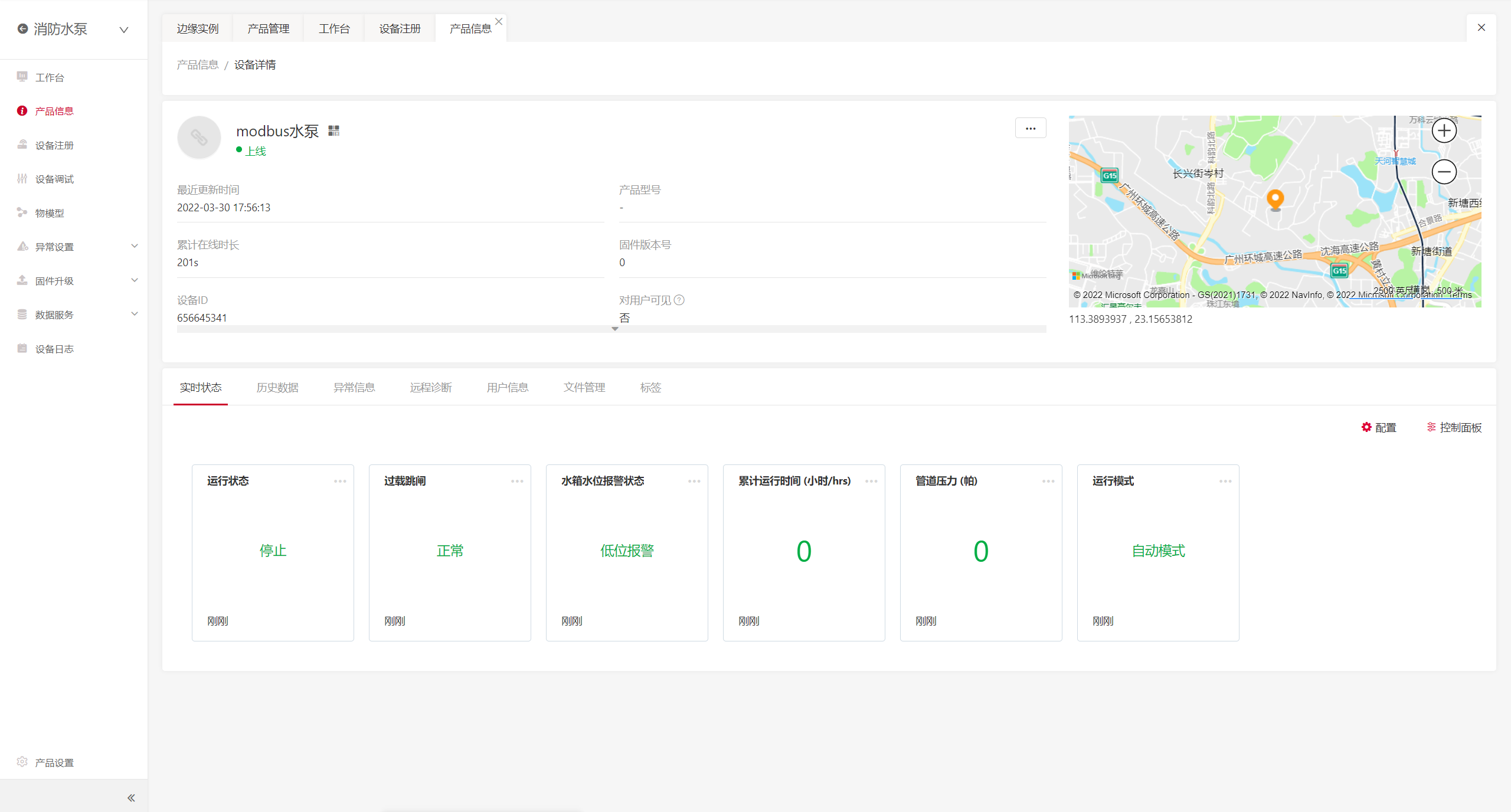
Task: Open 管道压力 card more options menu
Action: click(x=1048, y=481)
